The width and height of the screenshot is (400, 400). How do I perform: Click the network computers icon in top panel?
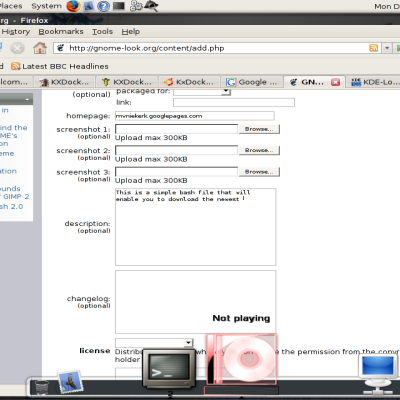click(x=136, y=6)
